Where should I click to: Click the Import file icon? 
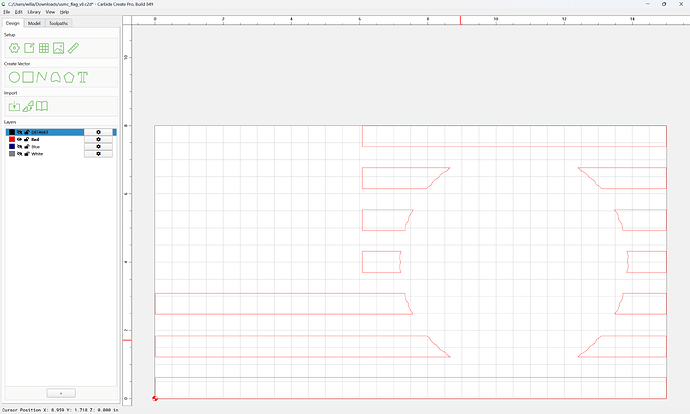click(14, 106)
